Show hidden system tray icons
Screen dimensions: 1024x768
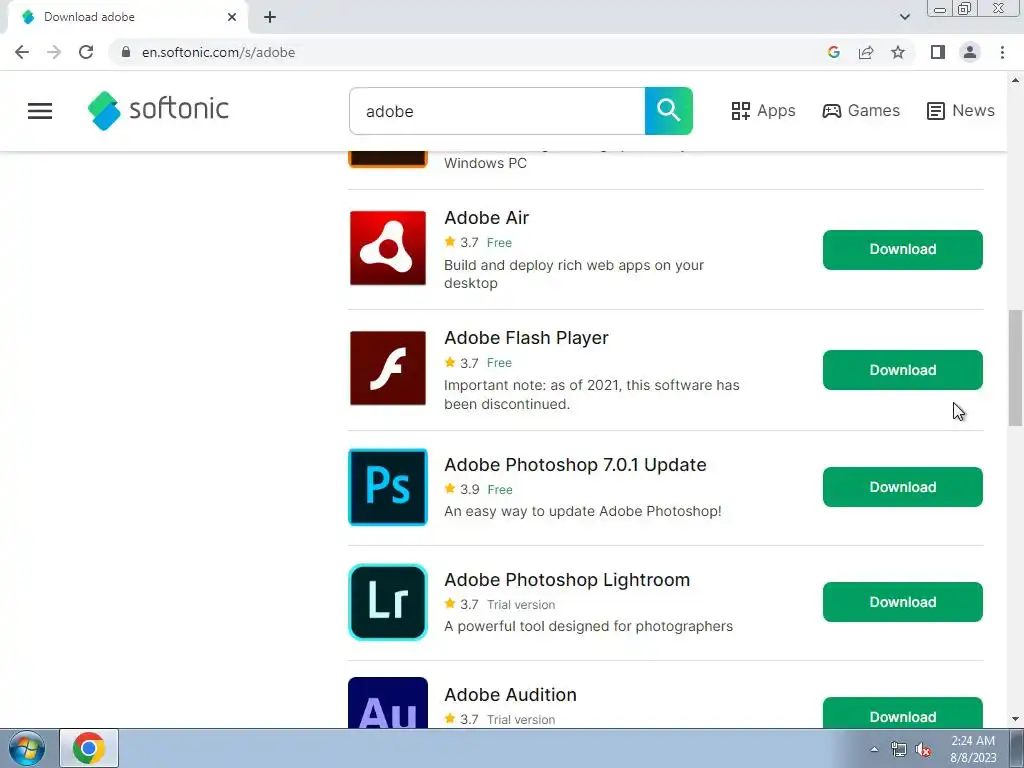click(874, 749)
